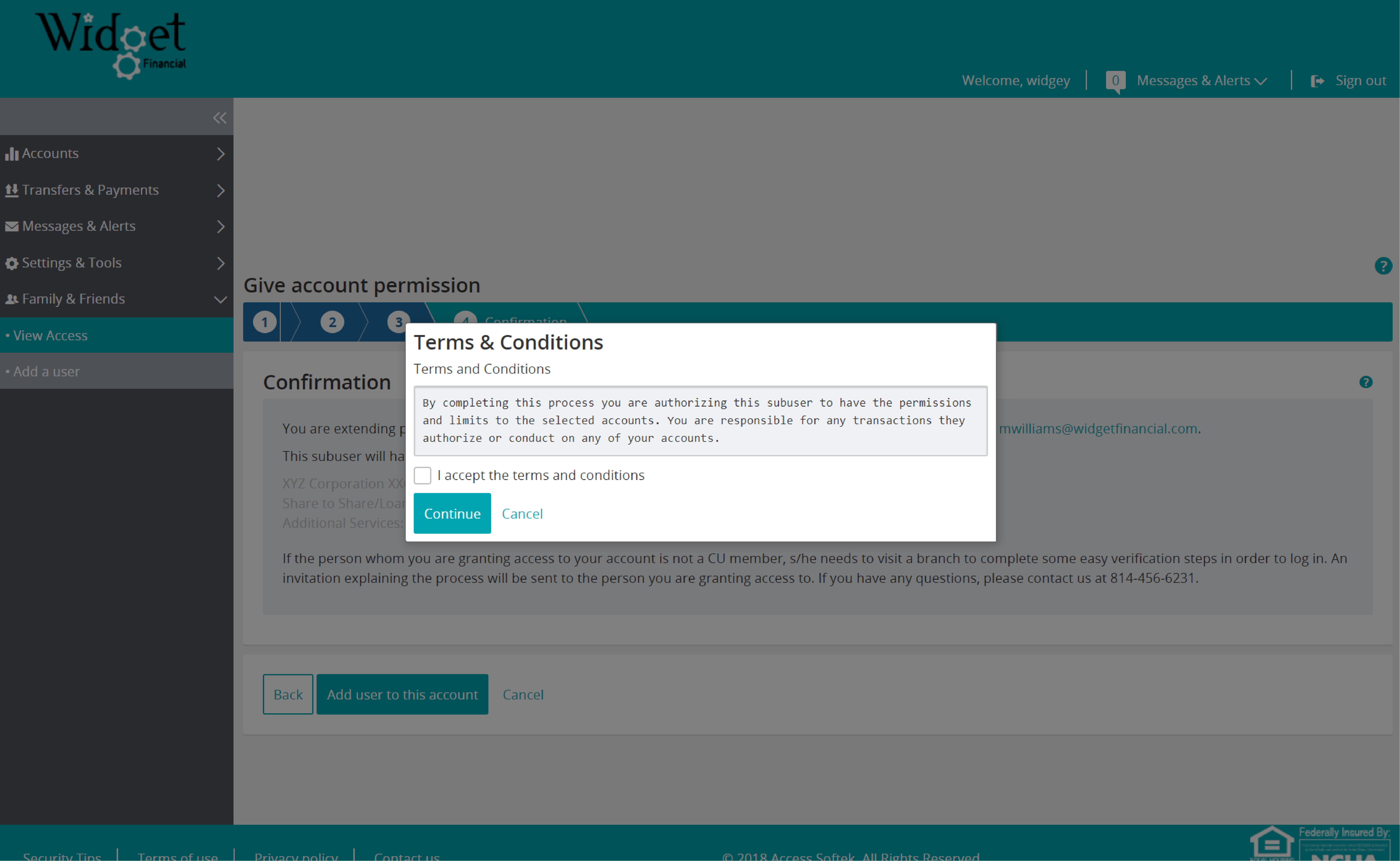This screenshot has width=1400, height=861.
Task: Select View Access menu item
Action: click(50, 335)
